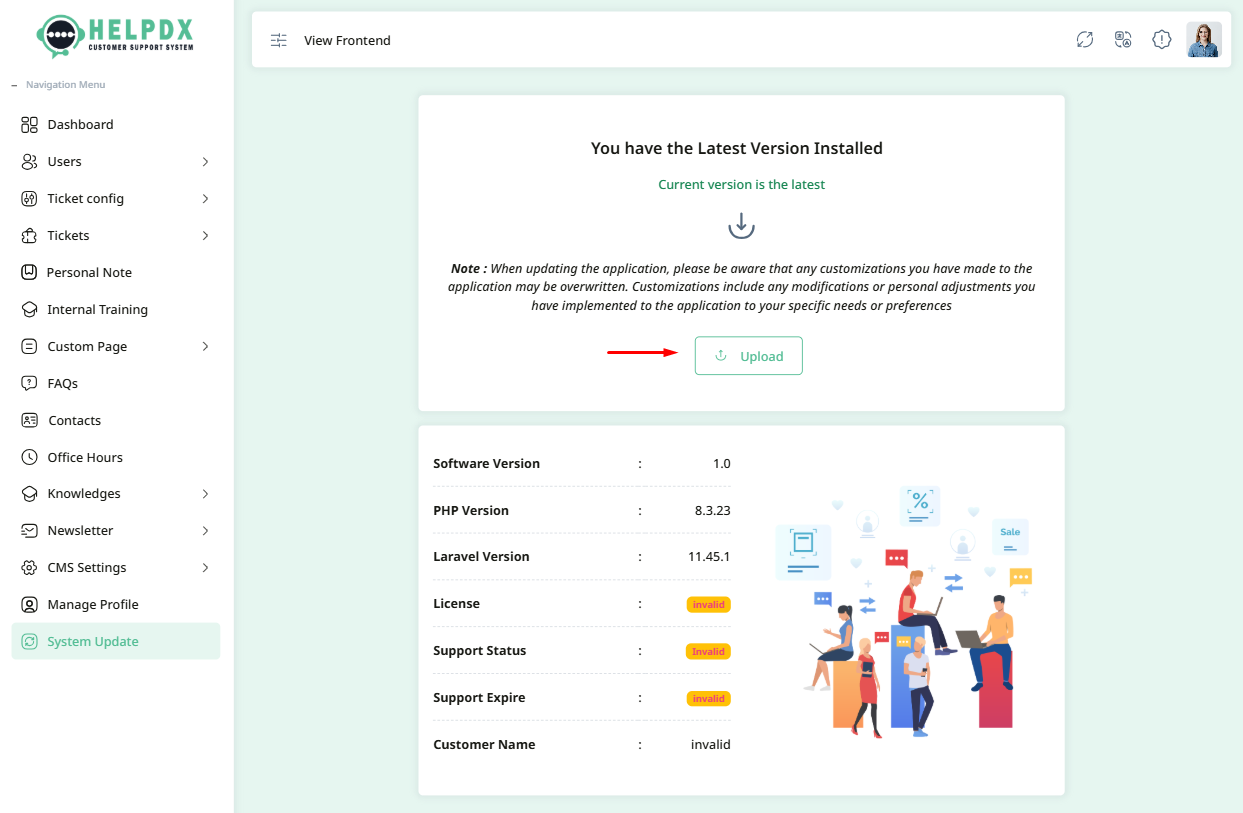Open the notifications alert icon

(1161, 39)
